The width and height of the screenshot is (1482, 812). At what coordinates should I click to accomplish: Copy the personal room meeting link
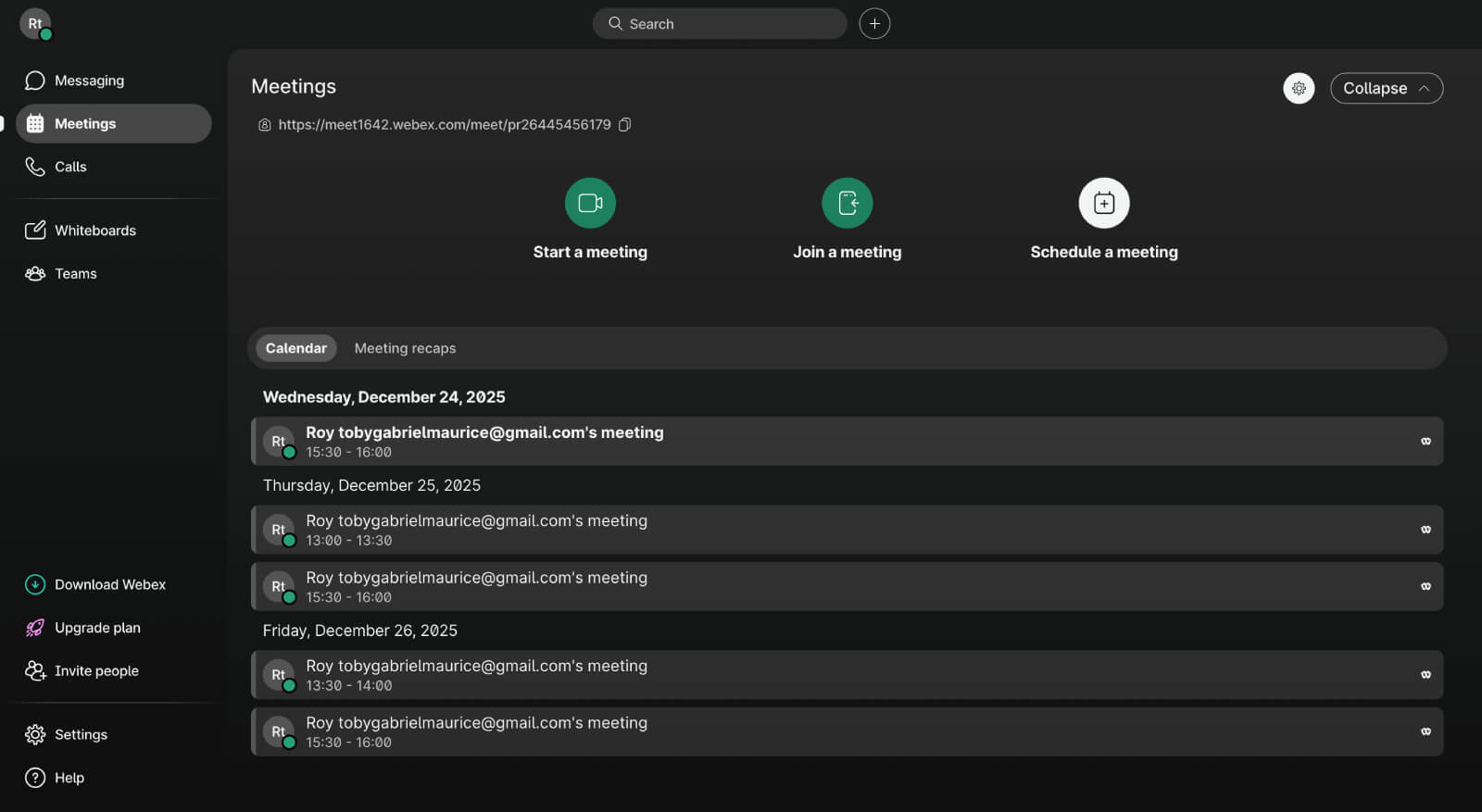[625, 124]
